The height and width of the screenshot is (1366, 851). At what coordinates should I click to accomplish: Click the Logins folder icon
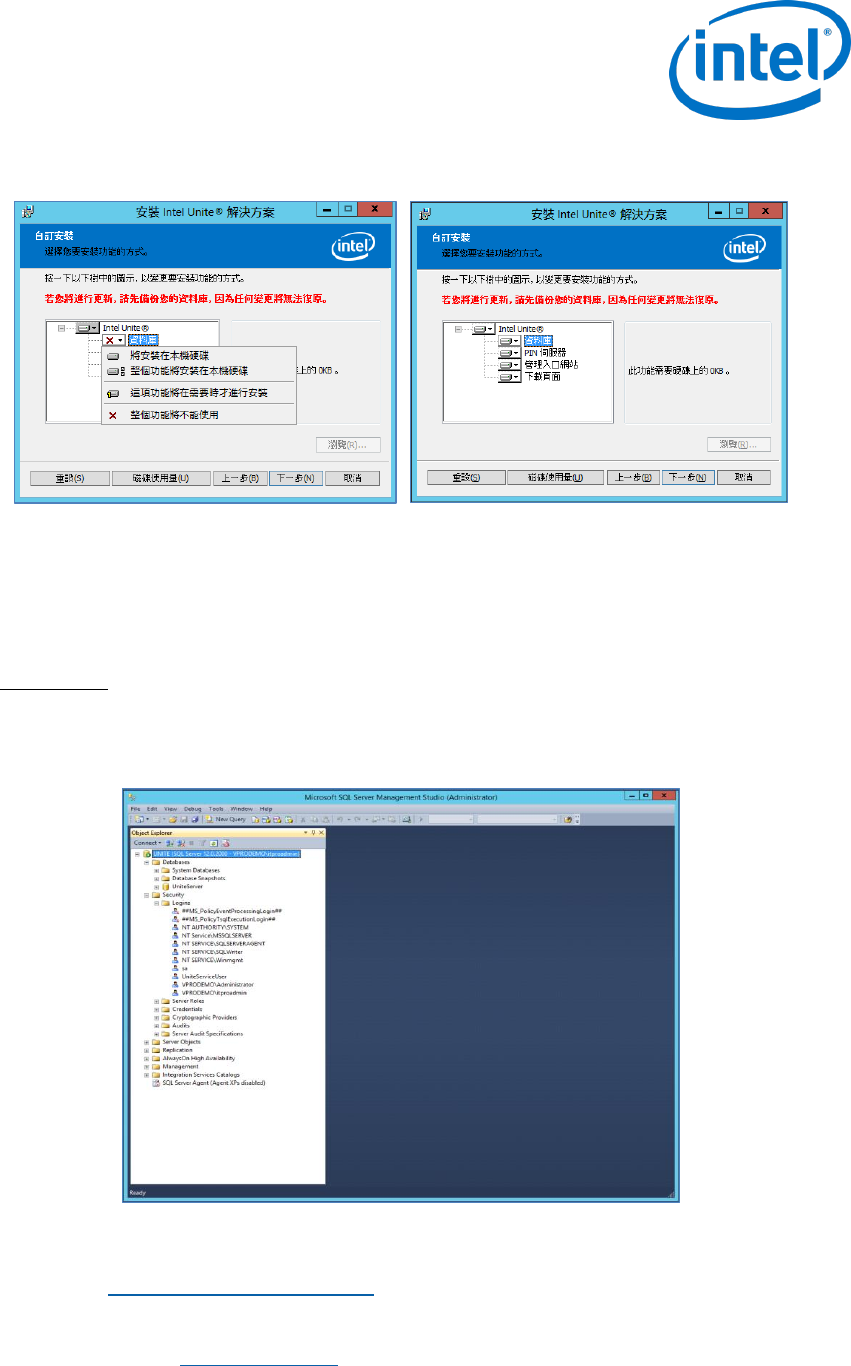click(166, 903)
